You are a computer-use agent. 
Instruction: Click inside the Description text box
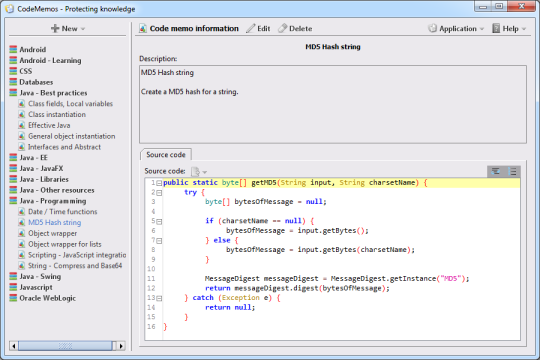pos(333,104)
